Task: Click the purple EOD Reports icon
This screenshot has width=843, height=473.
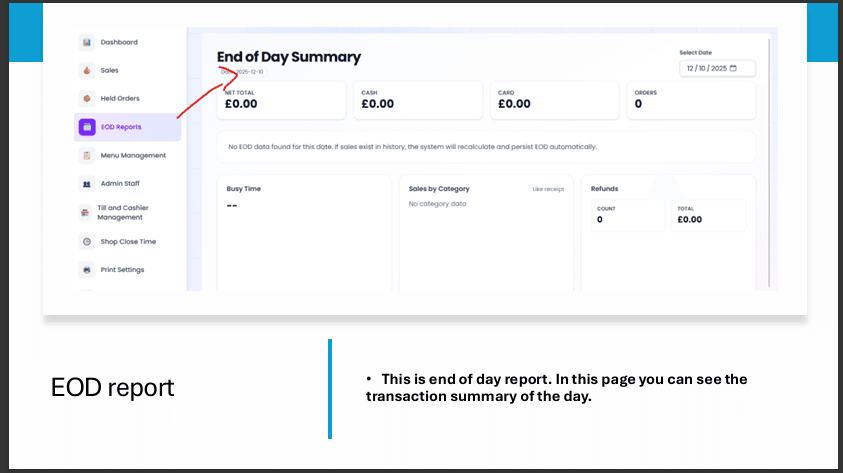Action: point(87,127)
